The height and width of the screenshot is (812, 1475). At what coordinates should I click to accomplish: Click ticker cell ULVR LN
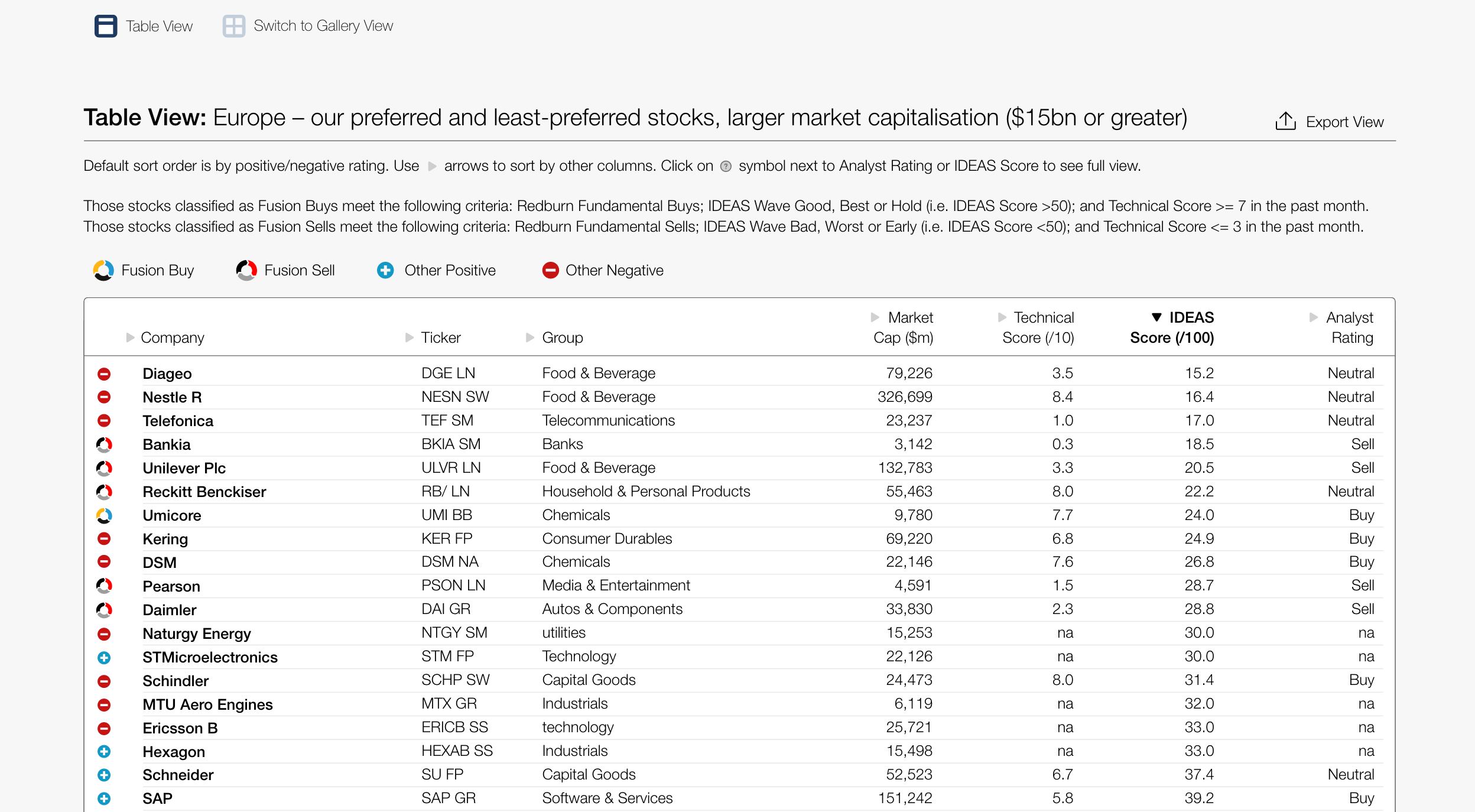coord(451,467)
